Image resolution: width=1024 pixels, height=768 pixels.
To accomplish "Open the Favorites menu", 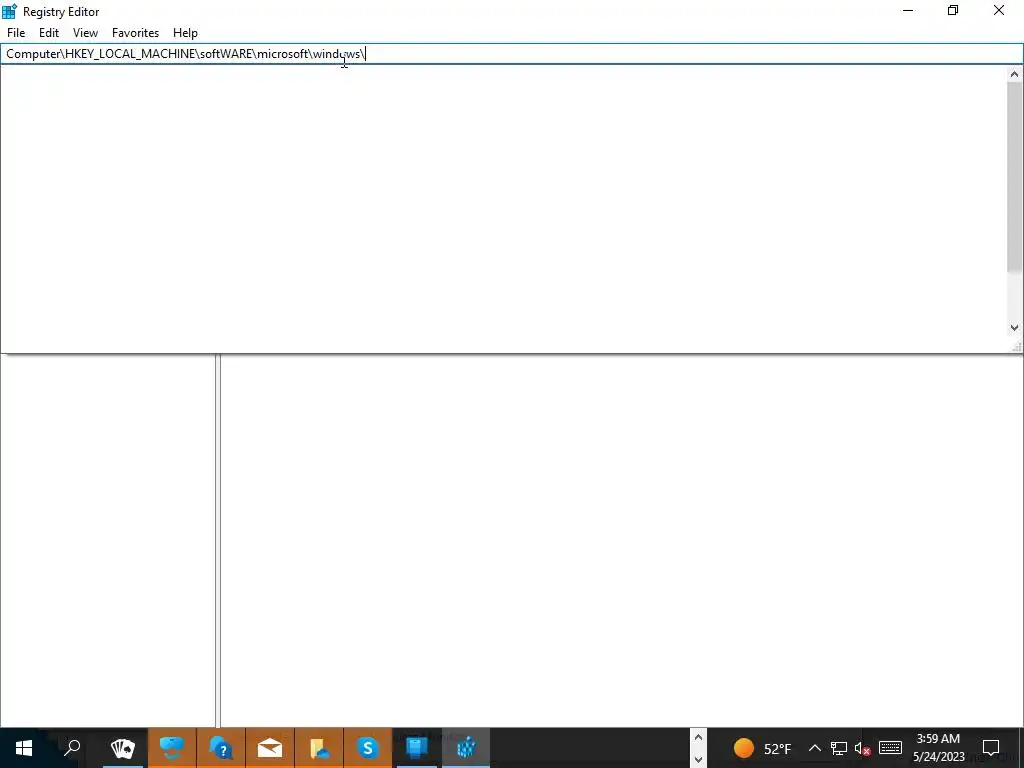I will point(135,33).
